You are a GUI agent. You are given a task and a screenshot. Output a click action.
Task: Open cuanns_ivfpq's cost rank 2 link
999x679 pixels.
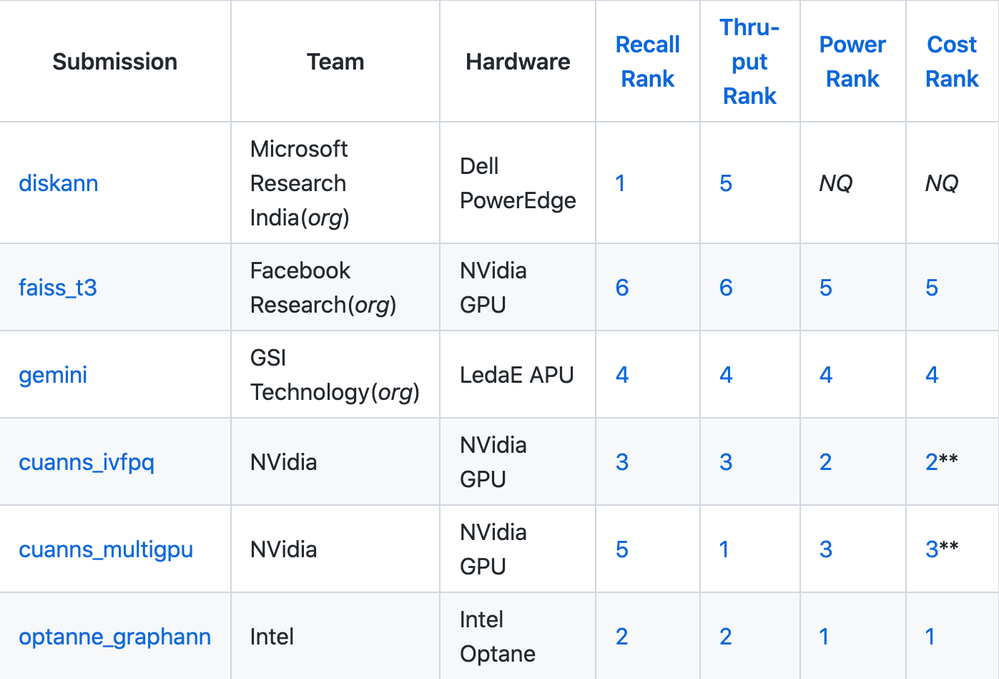[x=931, y=462]
